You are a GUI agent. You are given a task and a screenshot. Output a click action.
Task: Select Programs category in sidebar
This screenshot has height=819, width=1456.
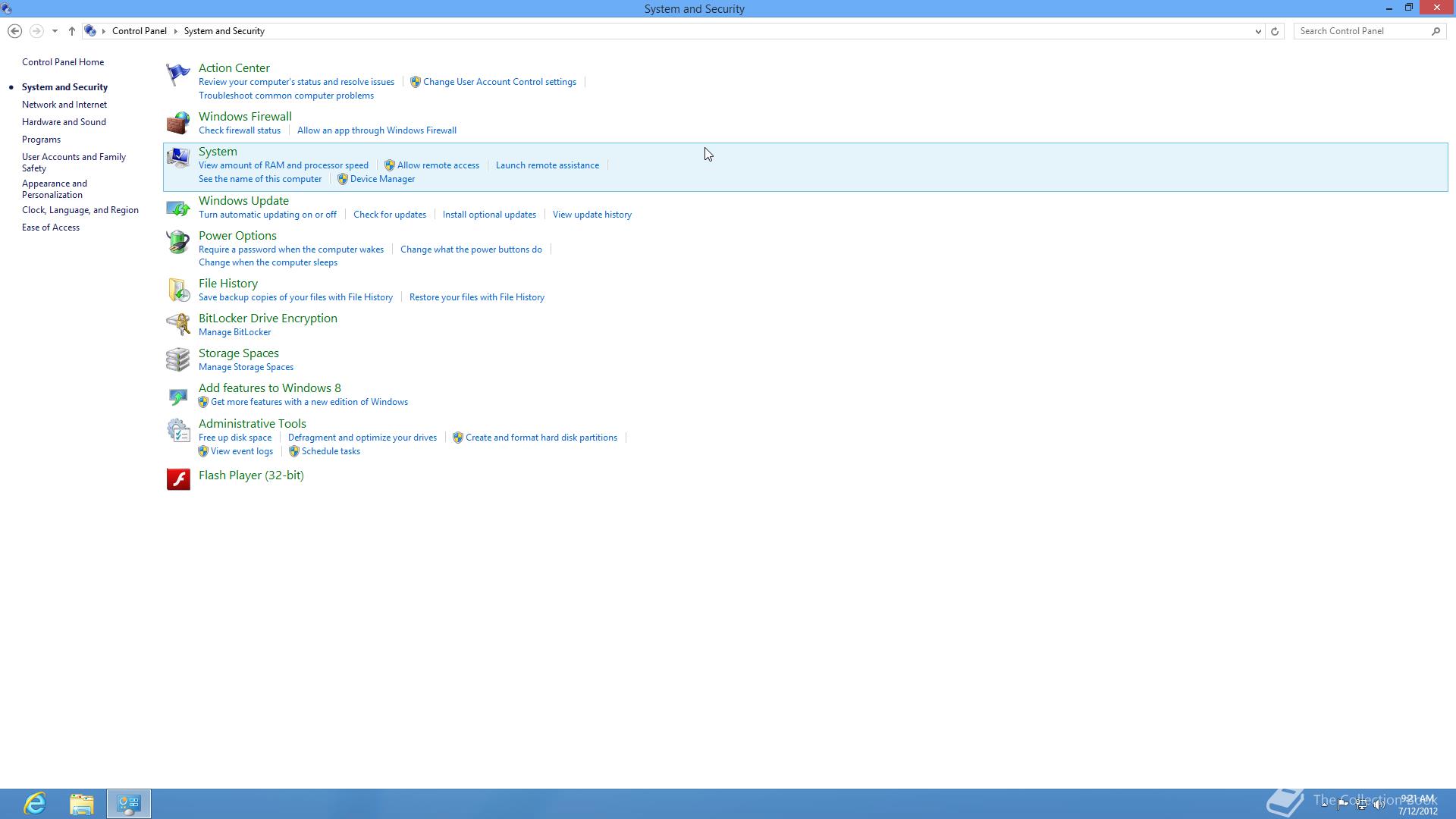(41, 140)
